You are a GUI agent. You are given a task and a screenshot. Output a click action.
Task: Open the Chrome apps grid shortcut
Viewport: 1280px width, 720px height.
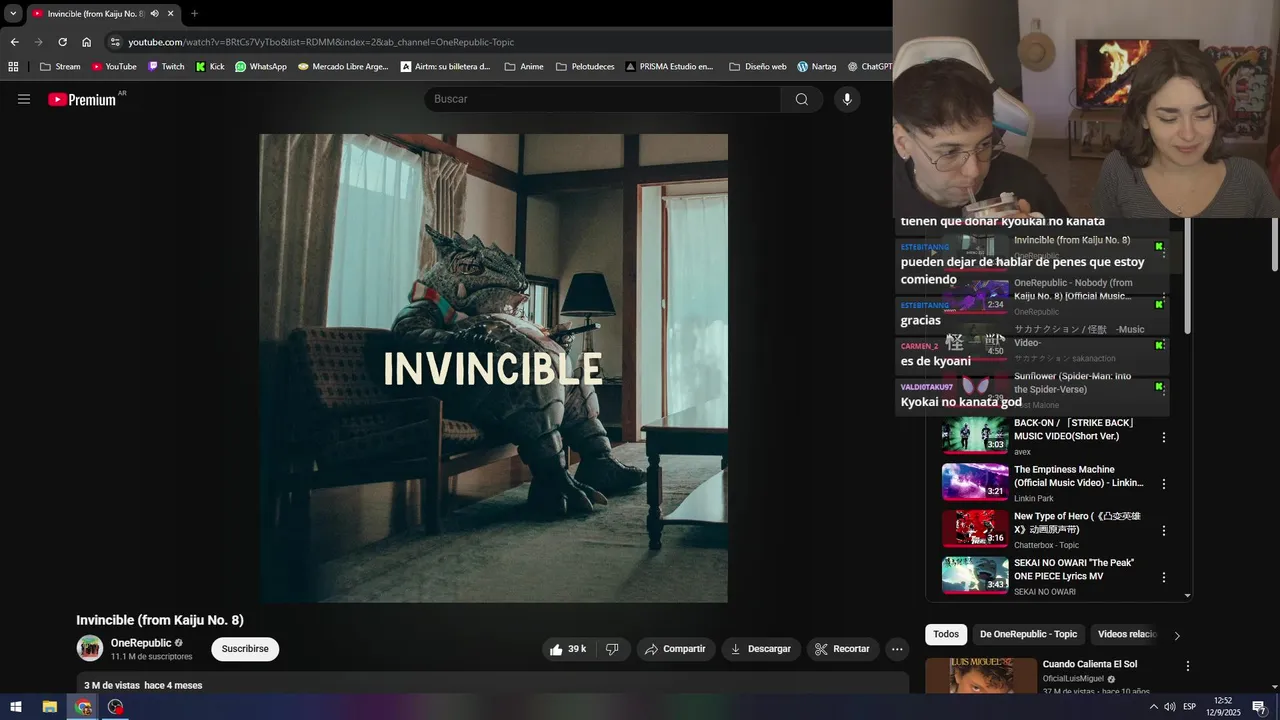click(x=13, y=67)
